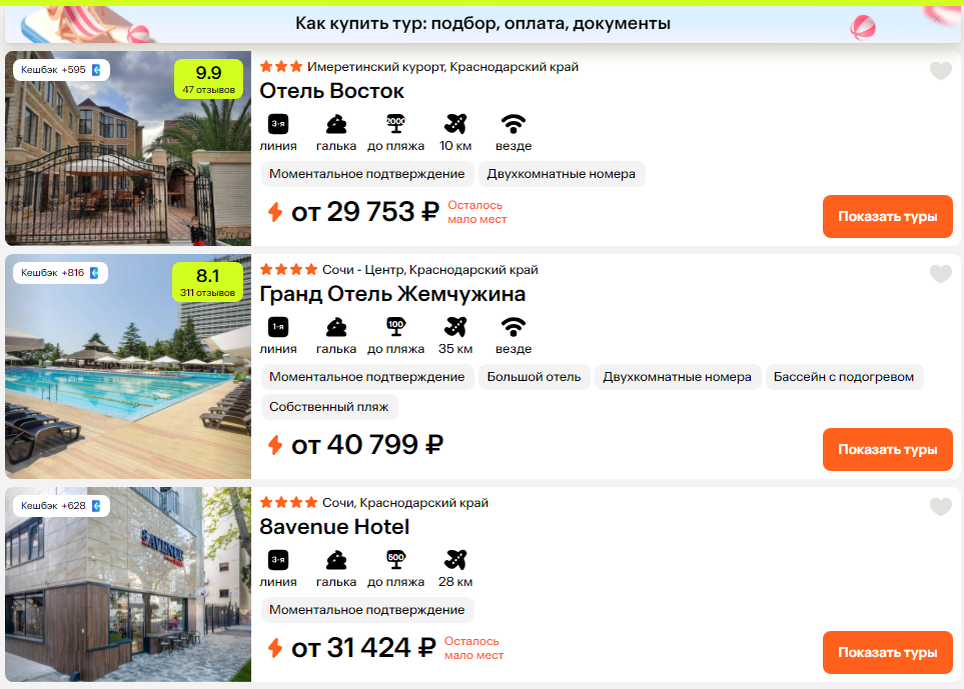Select the Собственный пляж tag
Screen dimensions: 964x689
coord(329,407)
